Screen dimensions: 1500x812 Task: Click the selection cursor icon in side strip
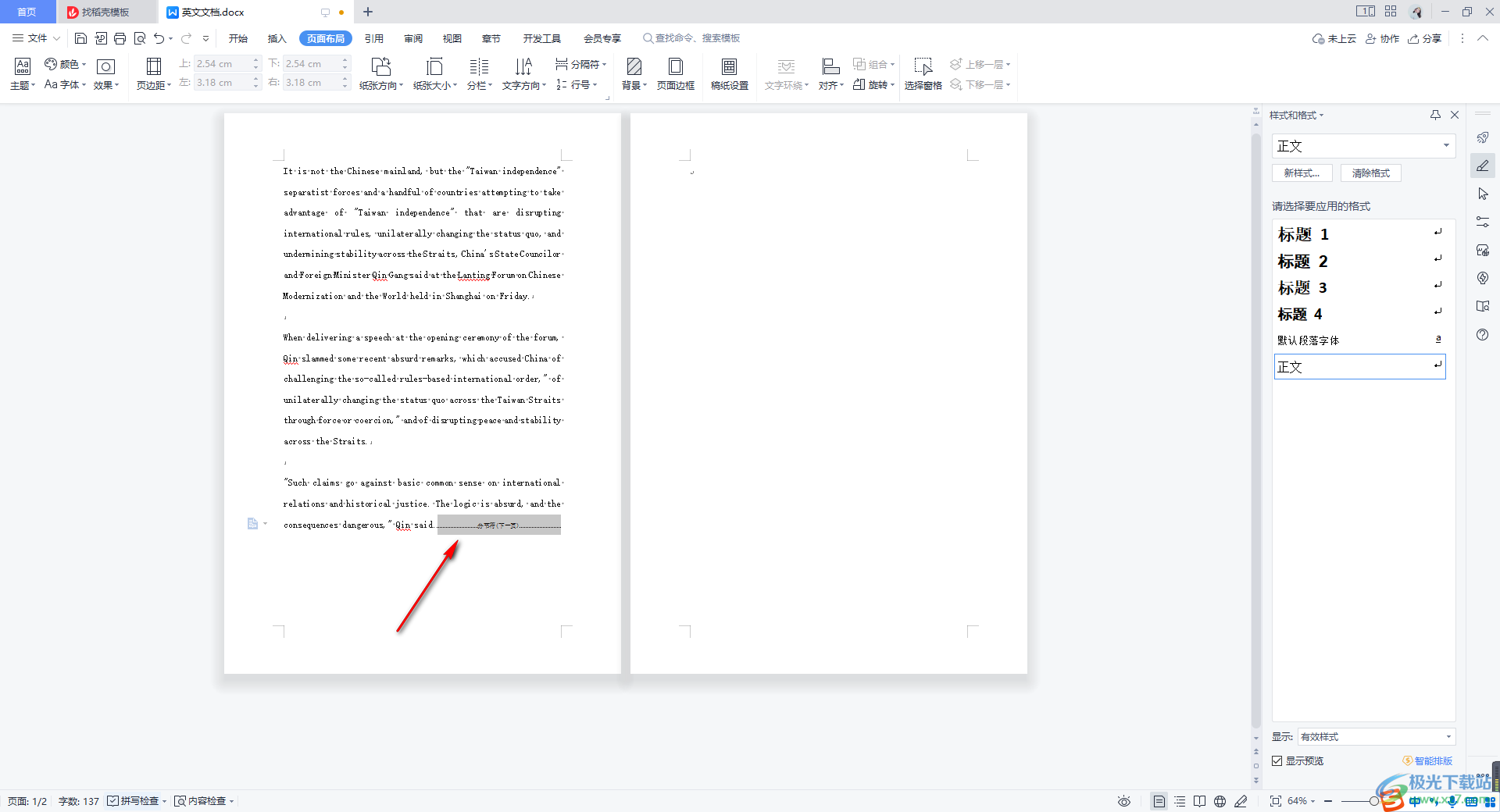click(x=1483, y=194)
